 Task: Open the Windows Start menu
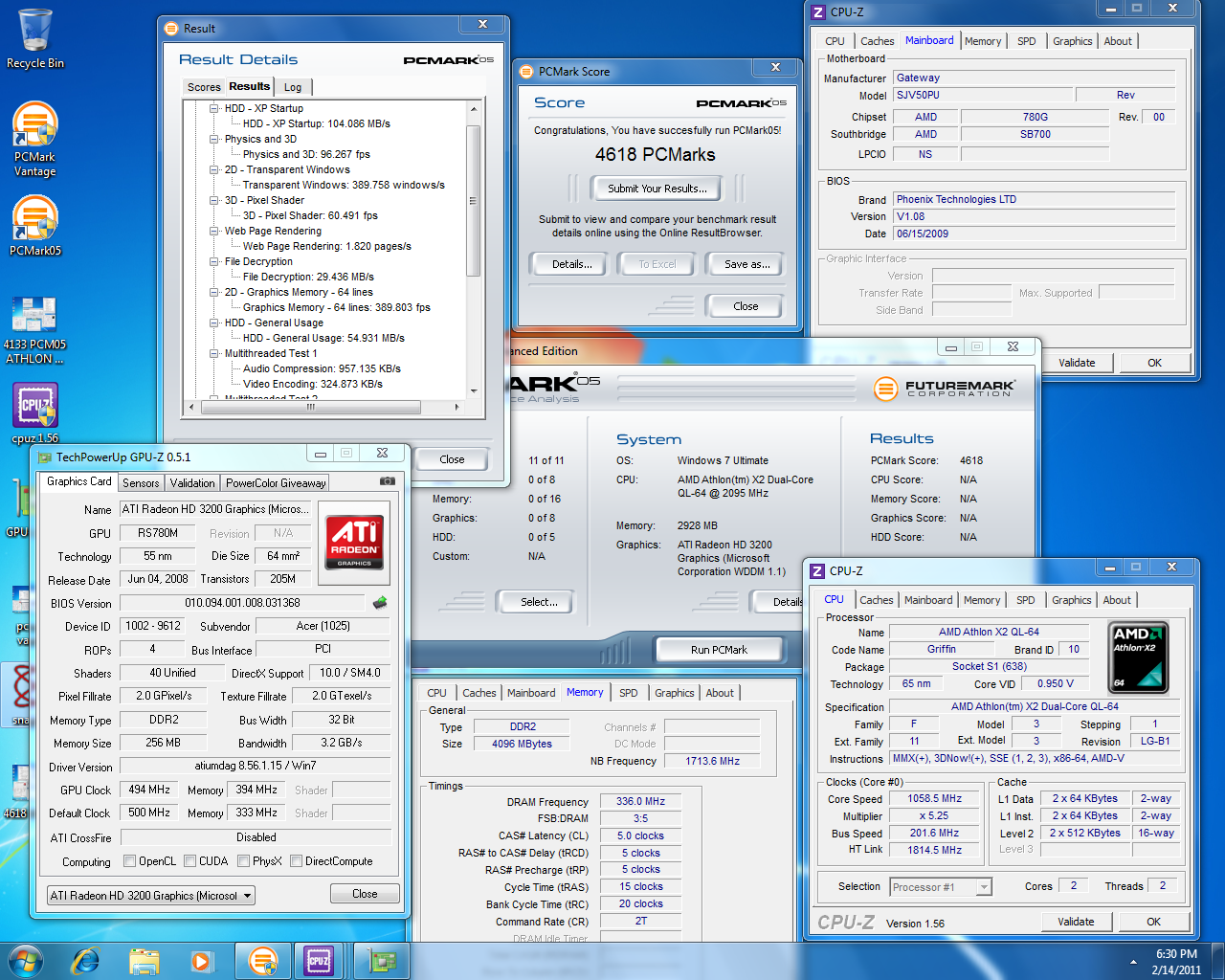coord(25,960)
